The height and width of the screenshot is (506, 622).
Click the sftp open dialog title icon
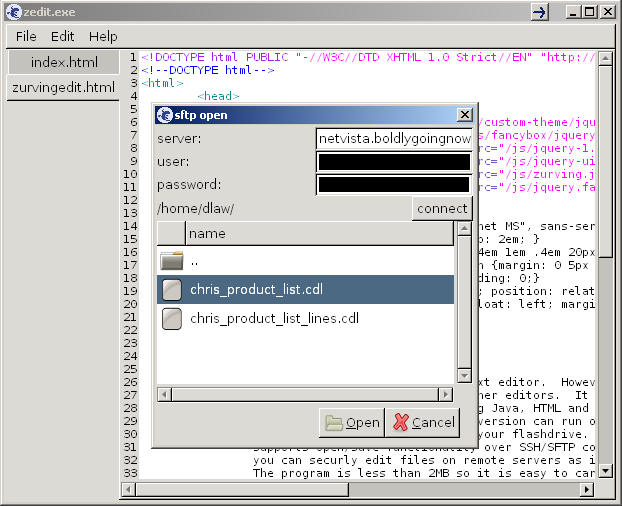[164, 115]
